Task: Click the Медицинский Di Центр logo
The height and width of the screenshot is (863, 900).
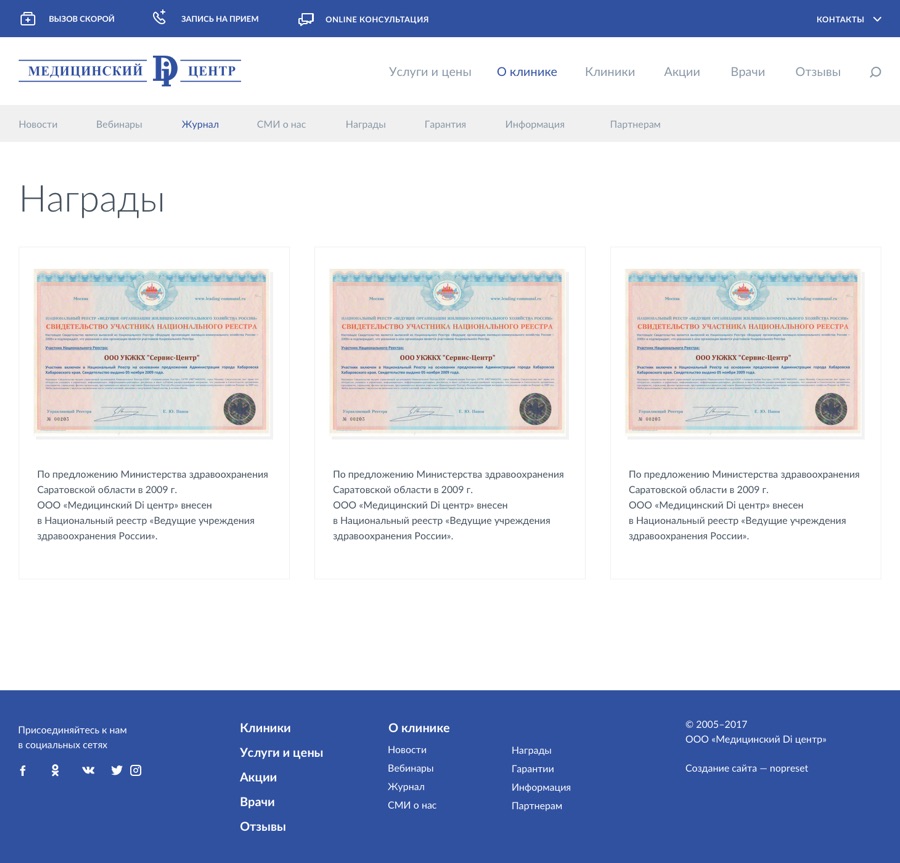Action: [x=130, y=71]
